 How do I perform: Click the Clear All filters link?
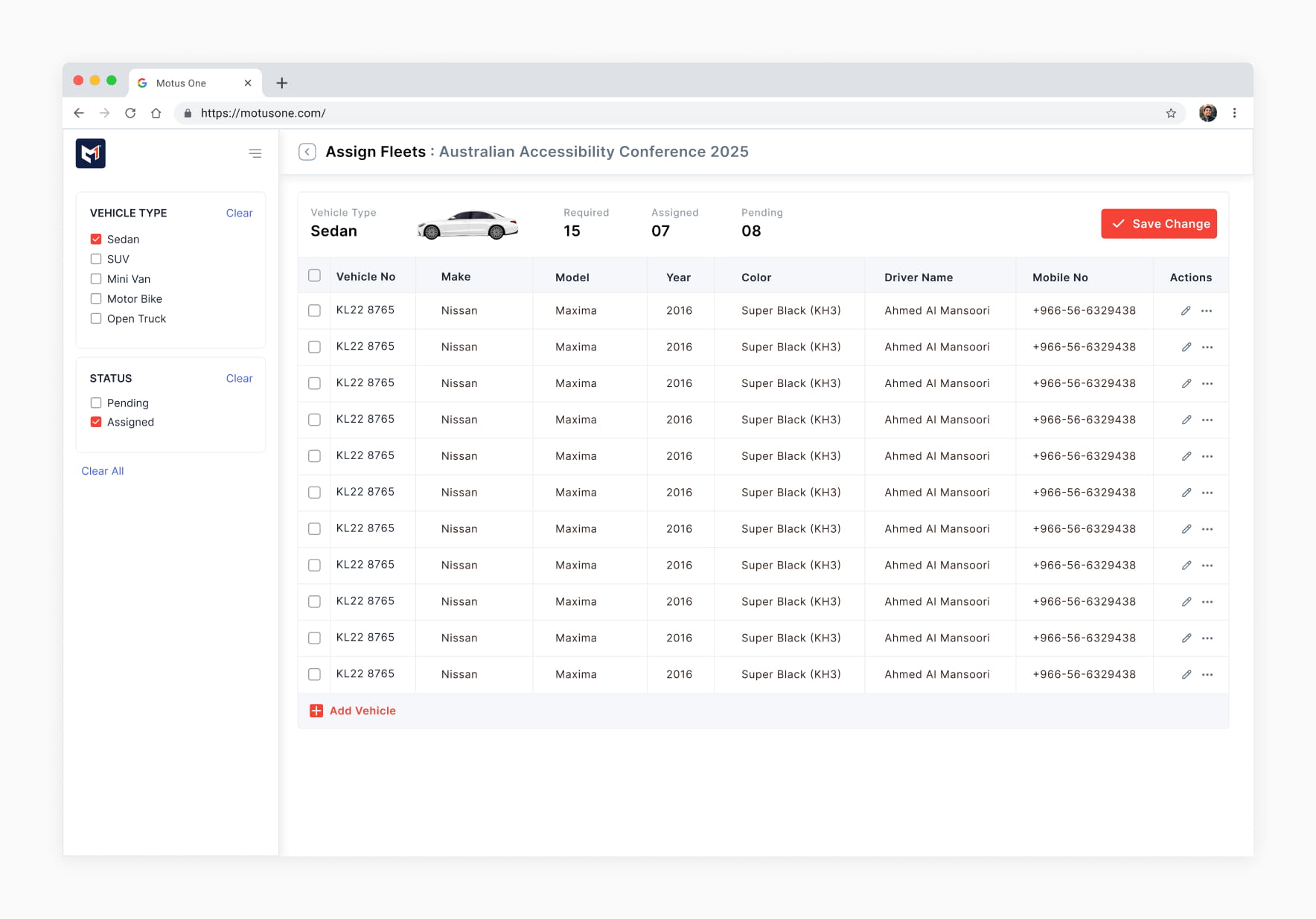[x=103, y=471]
